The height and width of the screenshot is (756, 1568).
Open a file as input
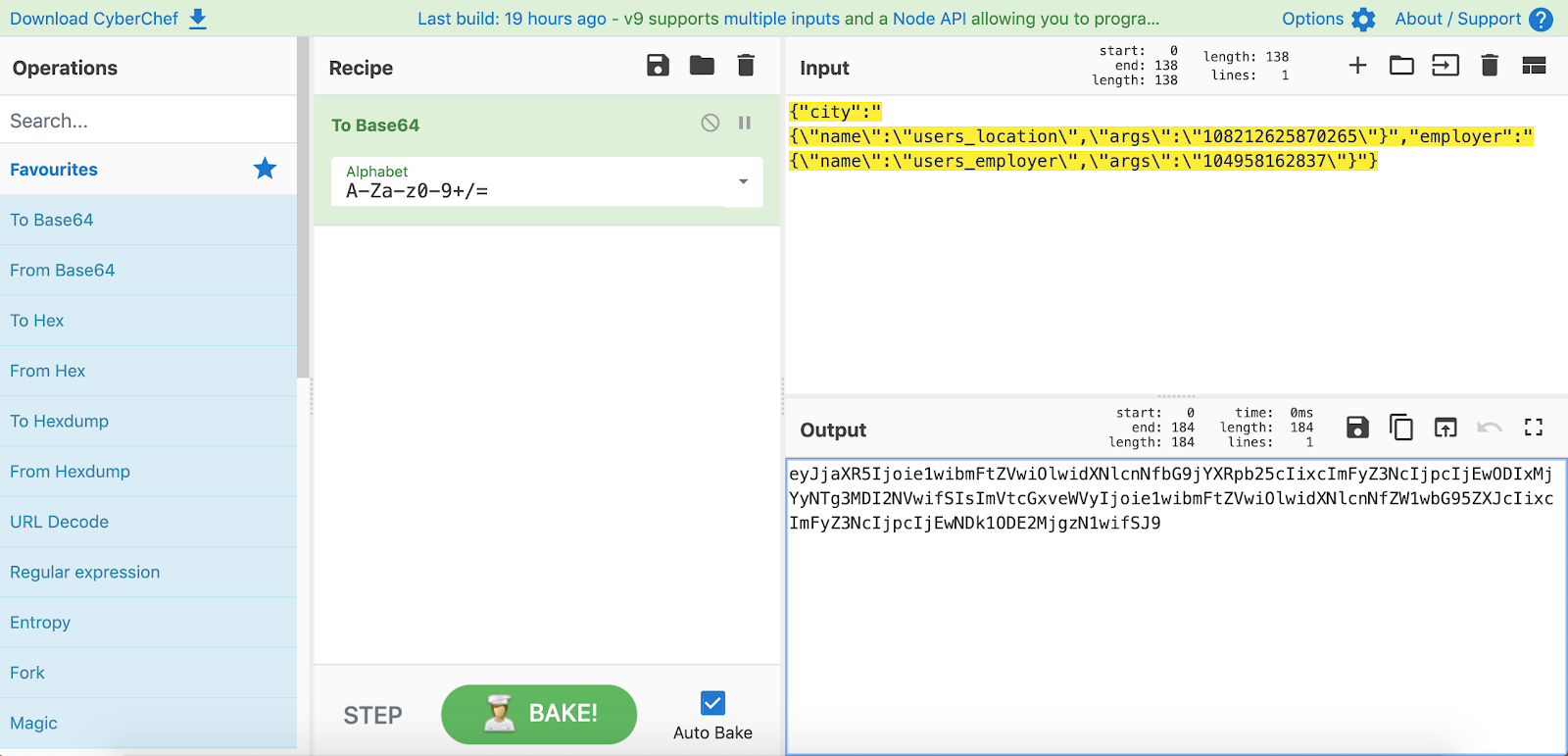[x=1445, y=66]
